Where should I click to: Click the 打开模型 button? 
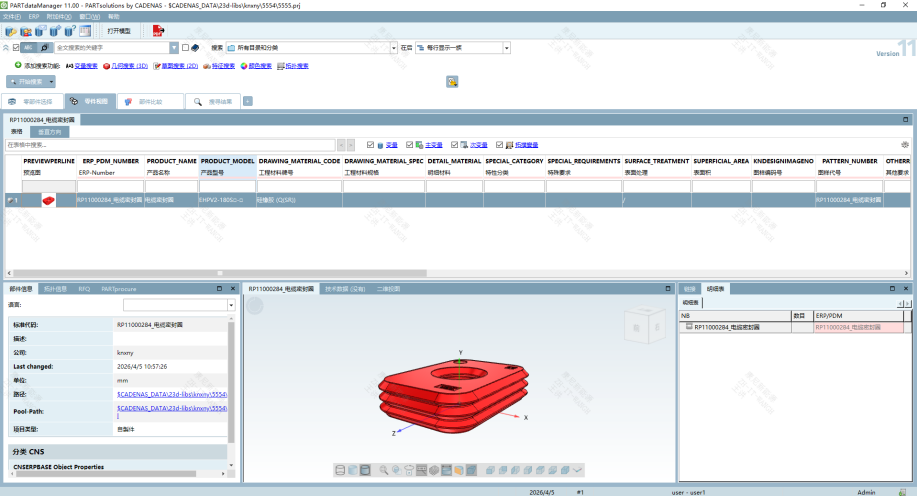tap(119, 31)
